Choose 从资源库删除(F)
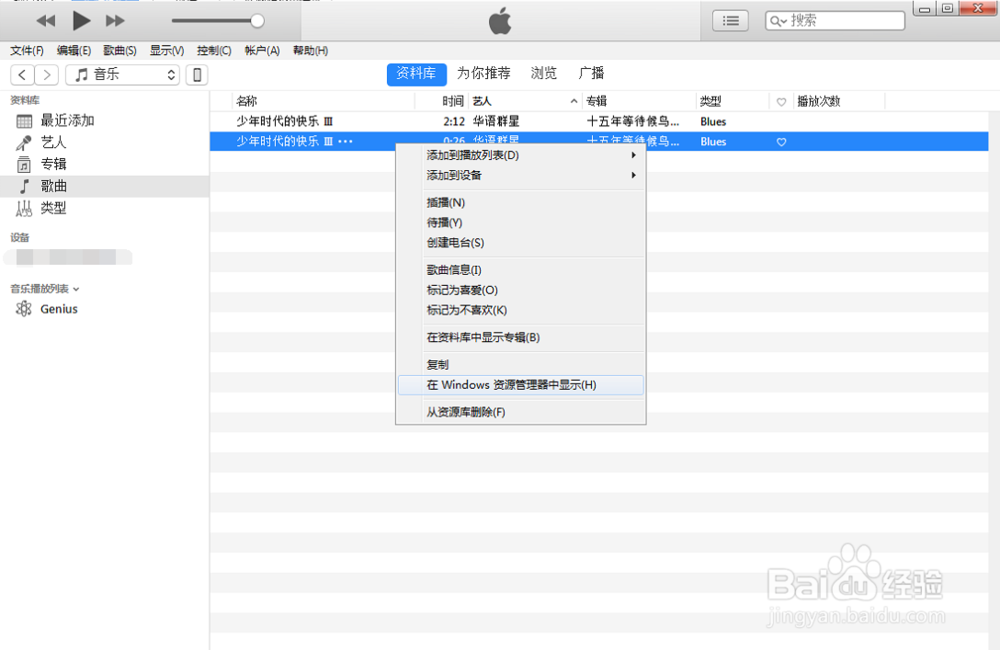This screenshot has height=650, width=1000. [x=521, y=412]
